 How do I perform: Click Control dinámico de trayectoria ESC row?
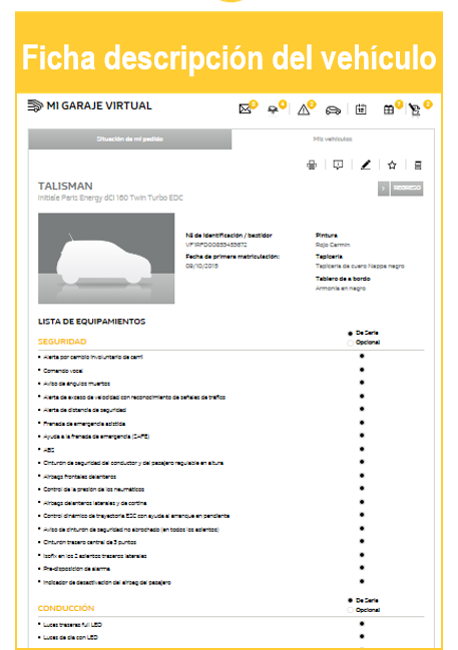[231, 516]
